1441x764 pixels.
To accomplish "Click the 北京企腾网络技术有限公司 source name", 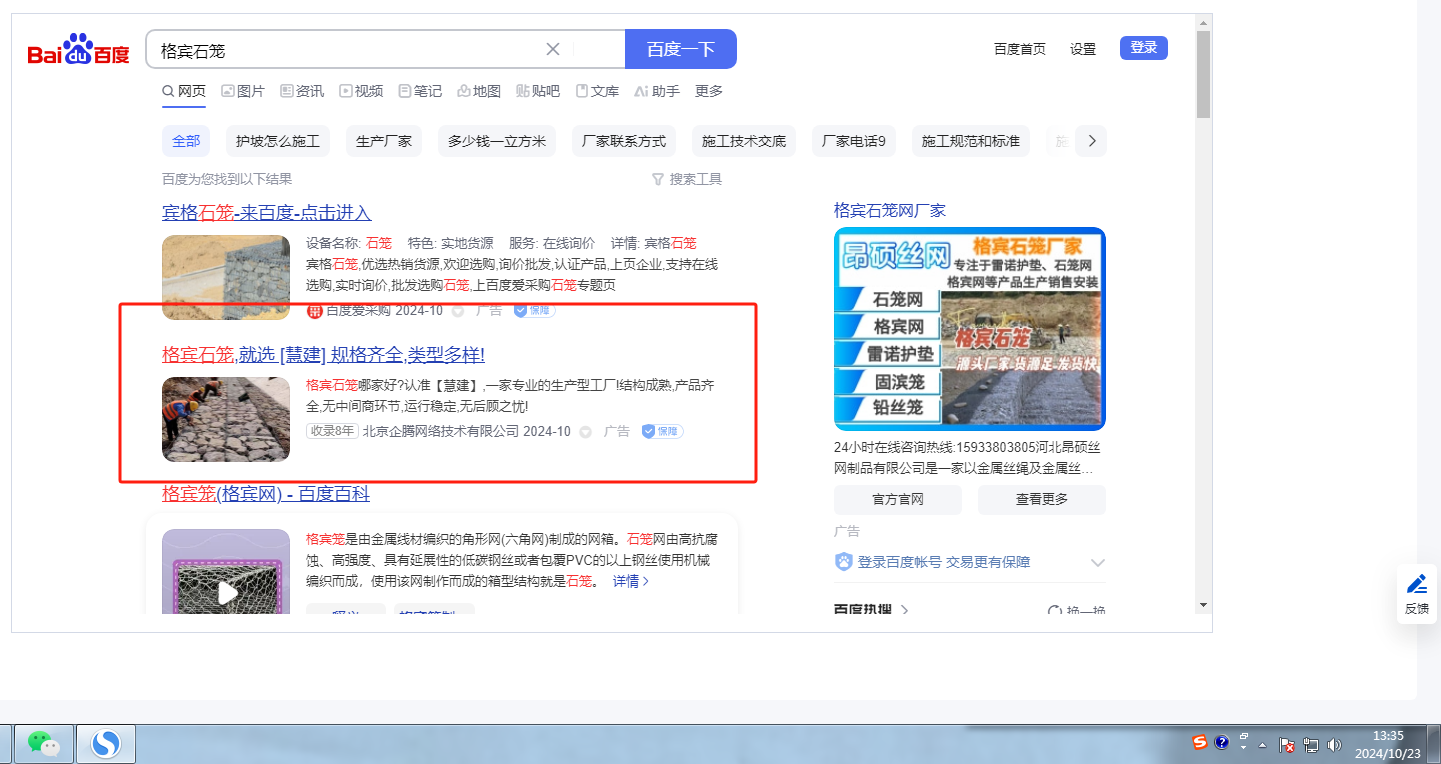I will (x=441, y=432).
